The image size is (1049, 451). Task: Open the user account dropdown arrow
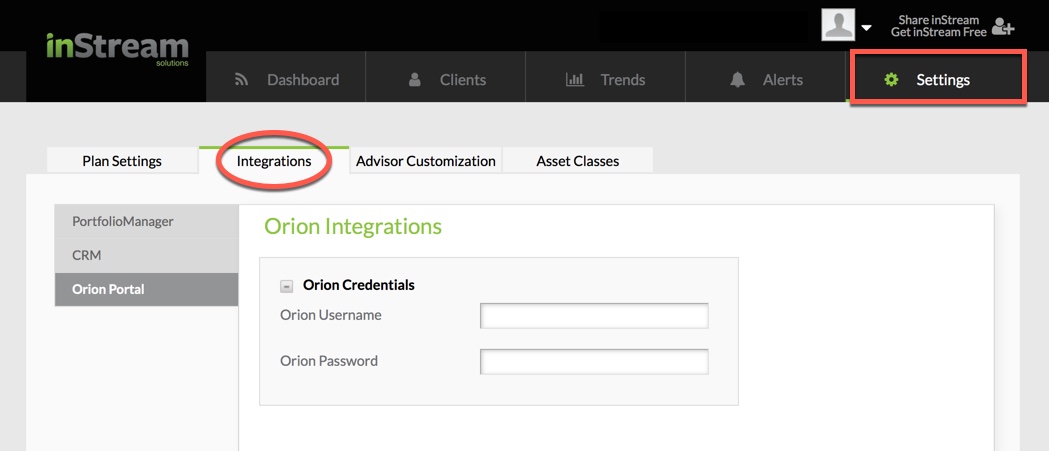(866, 28)
